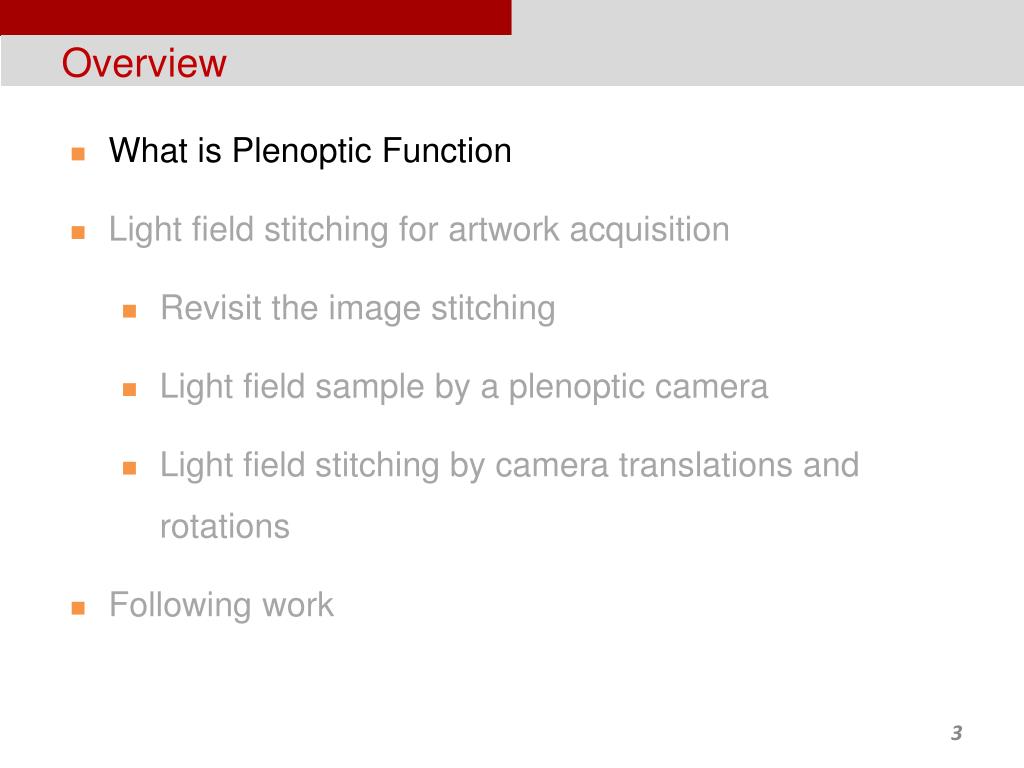Select the Light field sample by a plenoptic camera line
The height and width of the screenshot is (768, 1024).
tap(464, 387)
